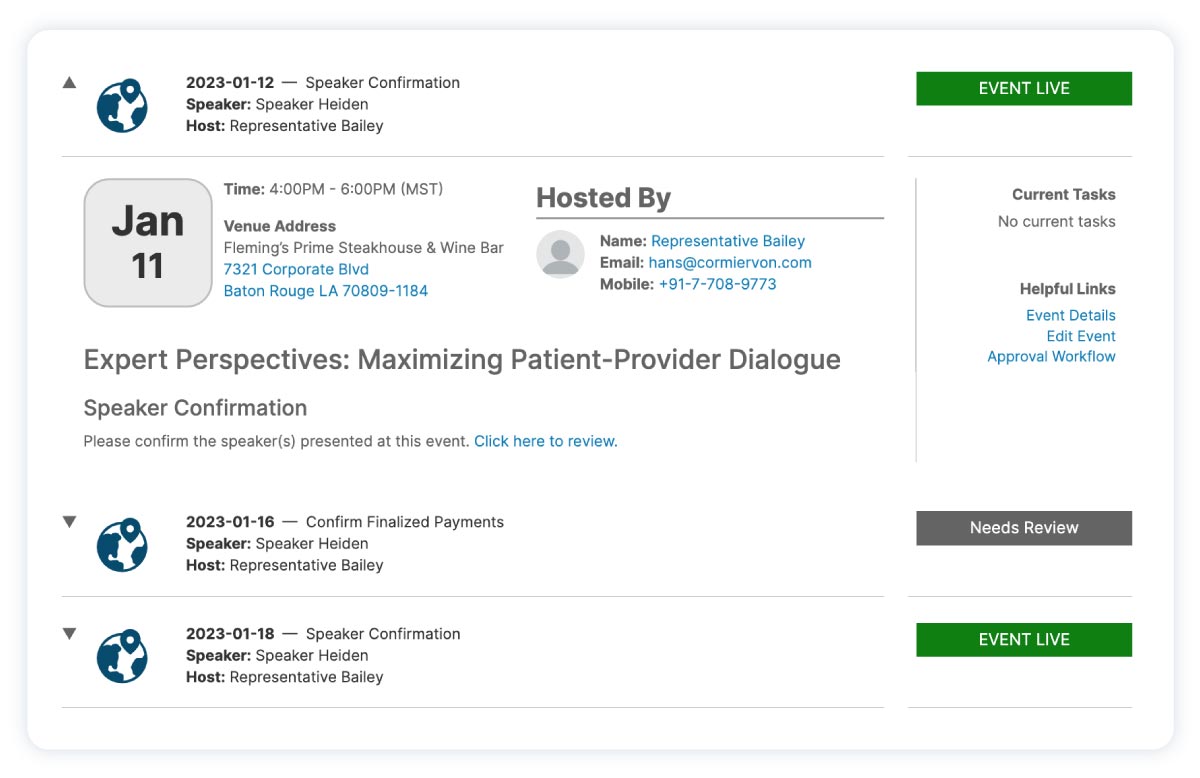Click the globe icon beside the 2023-01-18 event
This screenshot has width=1200, height=778.
click(x=121, y=656)
